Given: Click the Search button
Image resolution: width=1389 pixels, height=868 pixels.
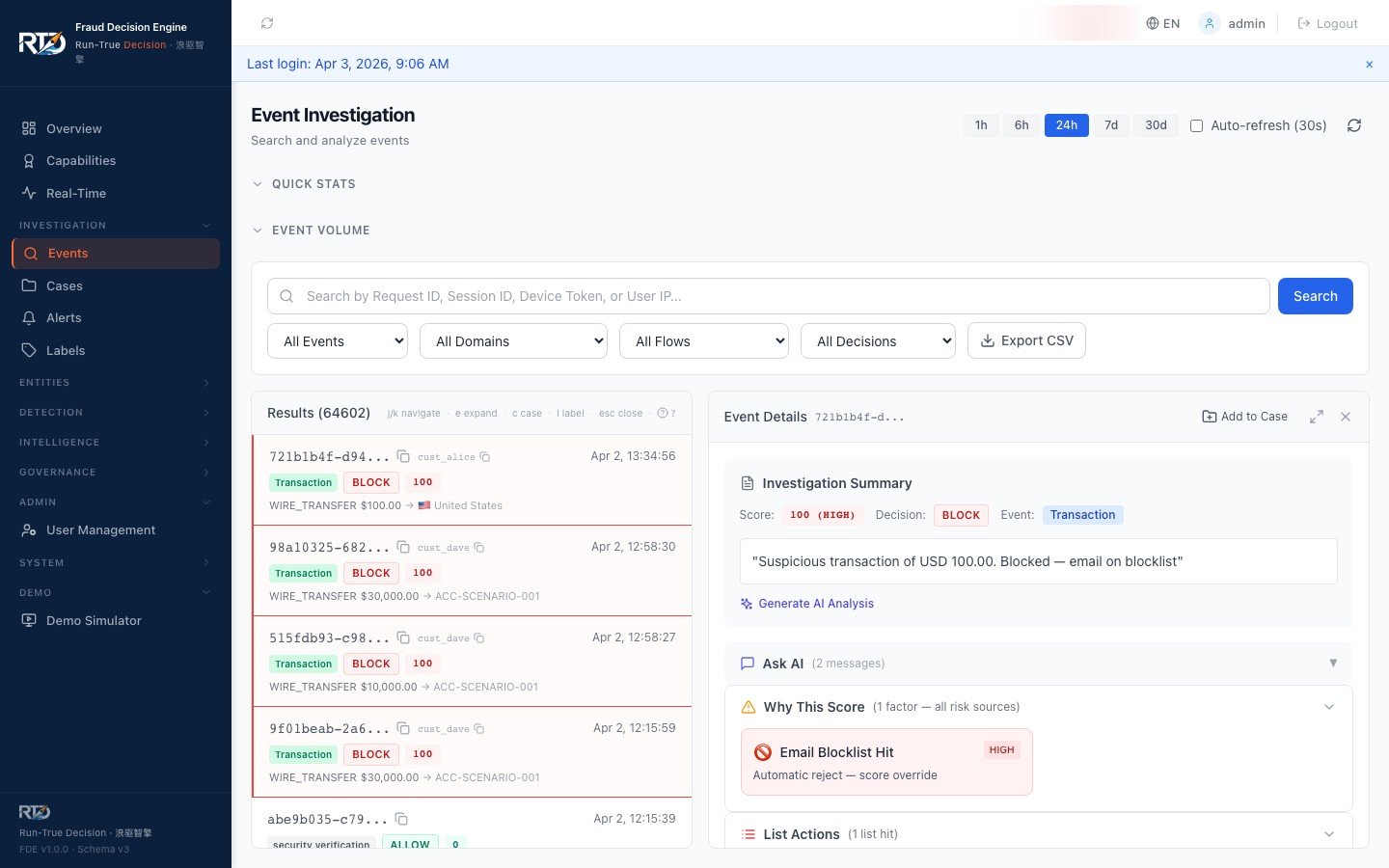Looking at the screenshot, I should 1315,296.
